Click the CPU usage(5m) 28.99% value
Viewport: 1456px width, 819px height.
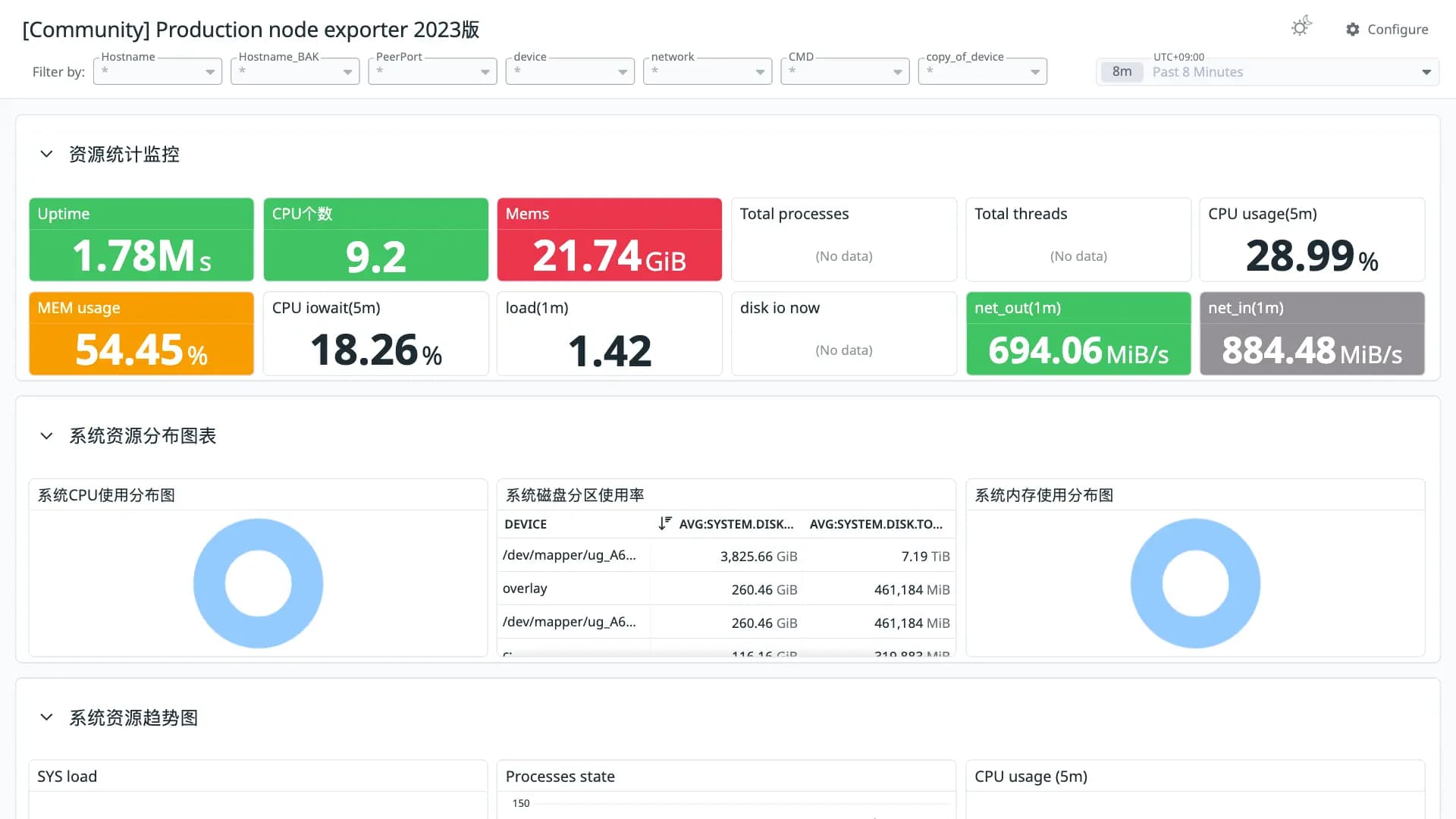point(1312,256)
